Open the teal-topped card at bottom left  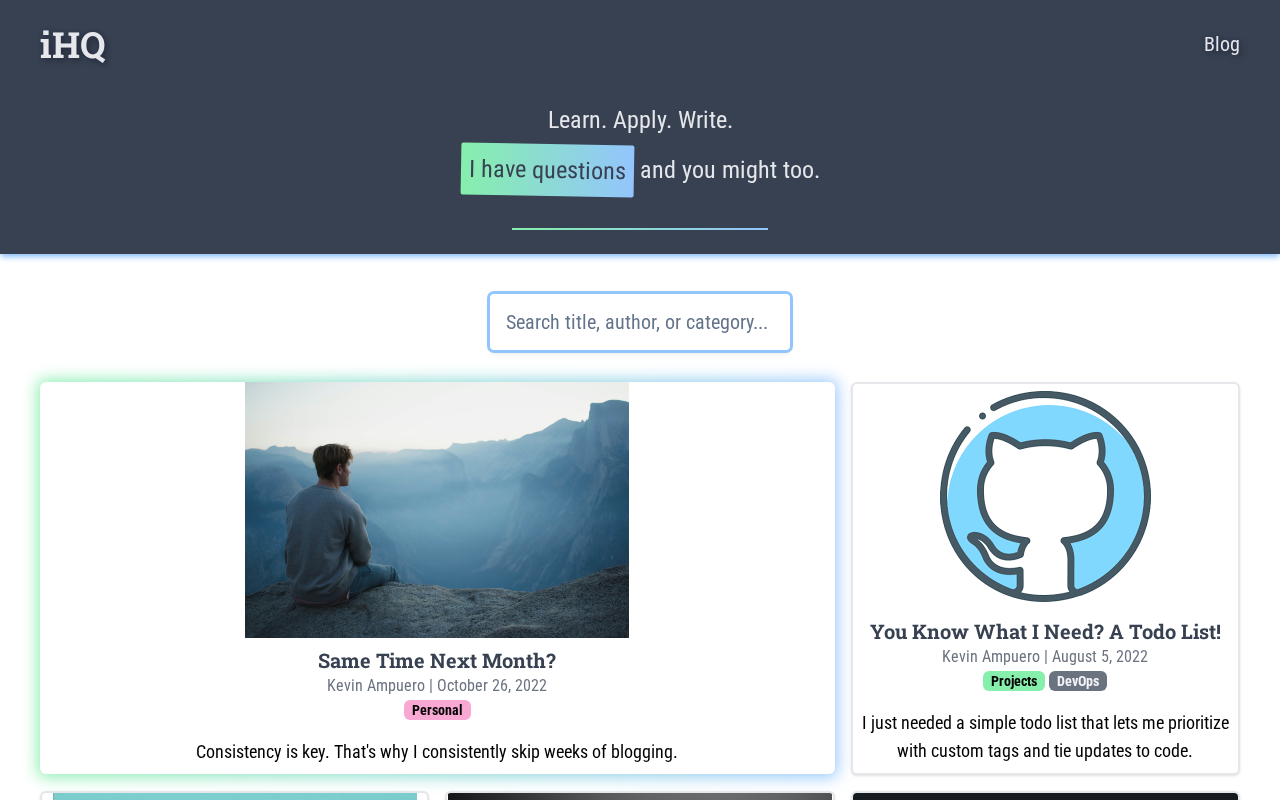[235, 796]
